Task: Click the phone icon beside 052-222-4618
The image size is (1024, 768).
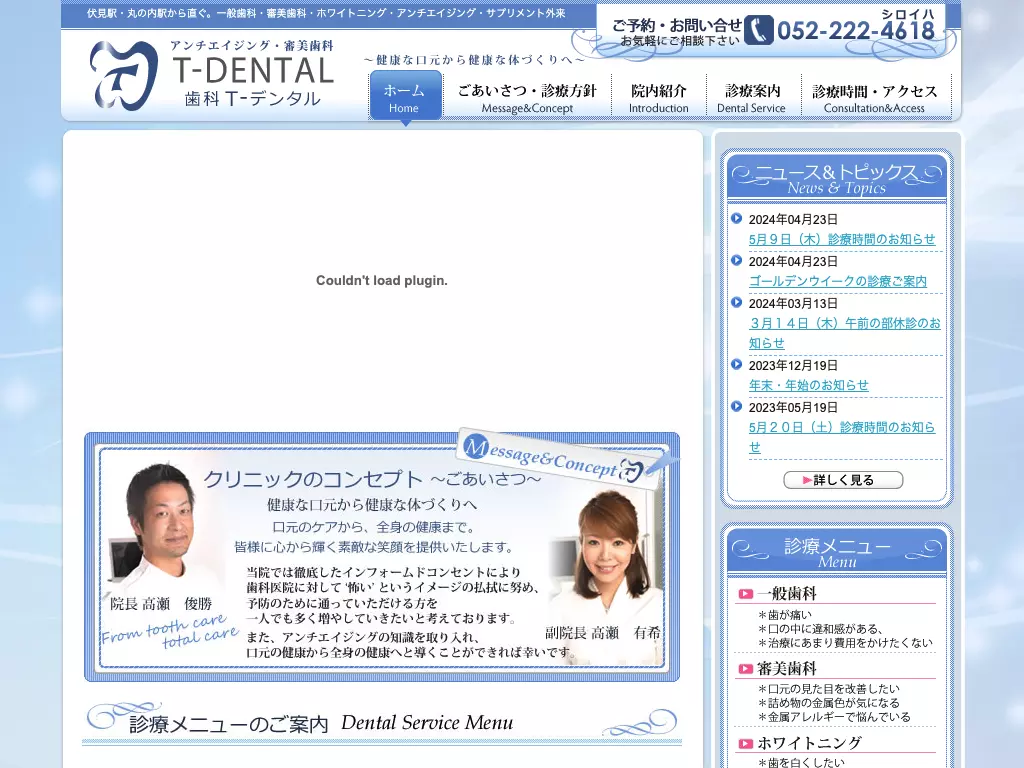Action: [758, 30]
